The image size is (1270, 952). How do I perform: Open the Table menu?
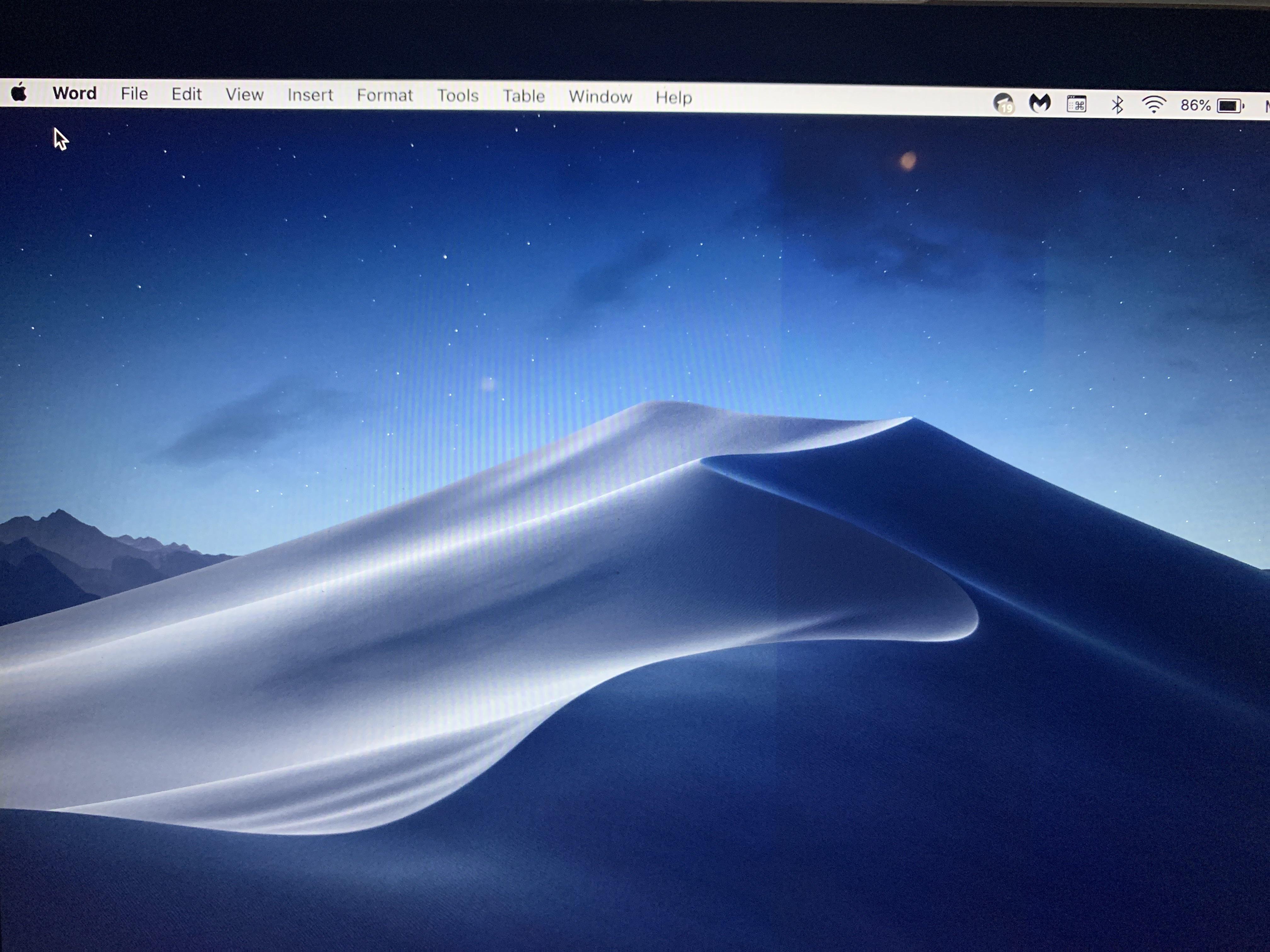click(523, 96)
